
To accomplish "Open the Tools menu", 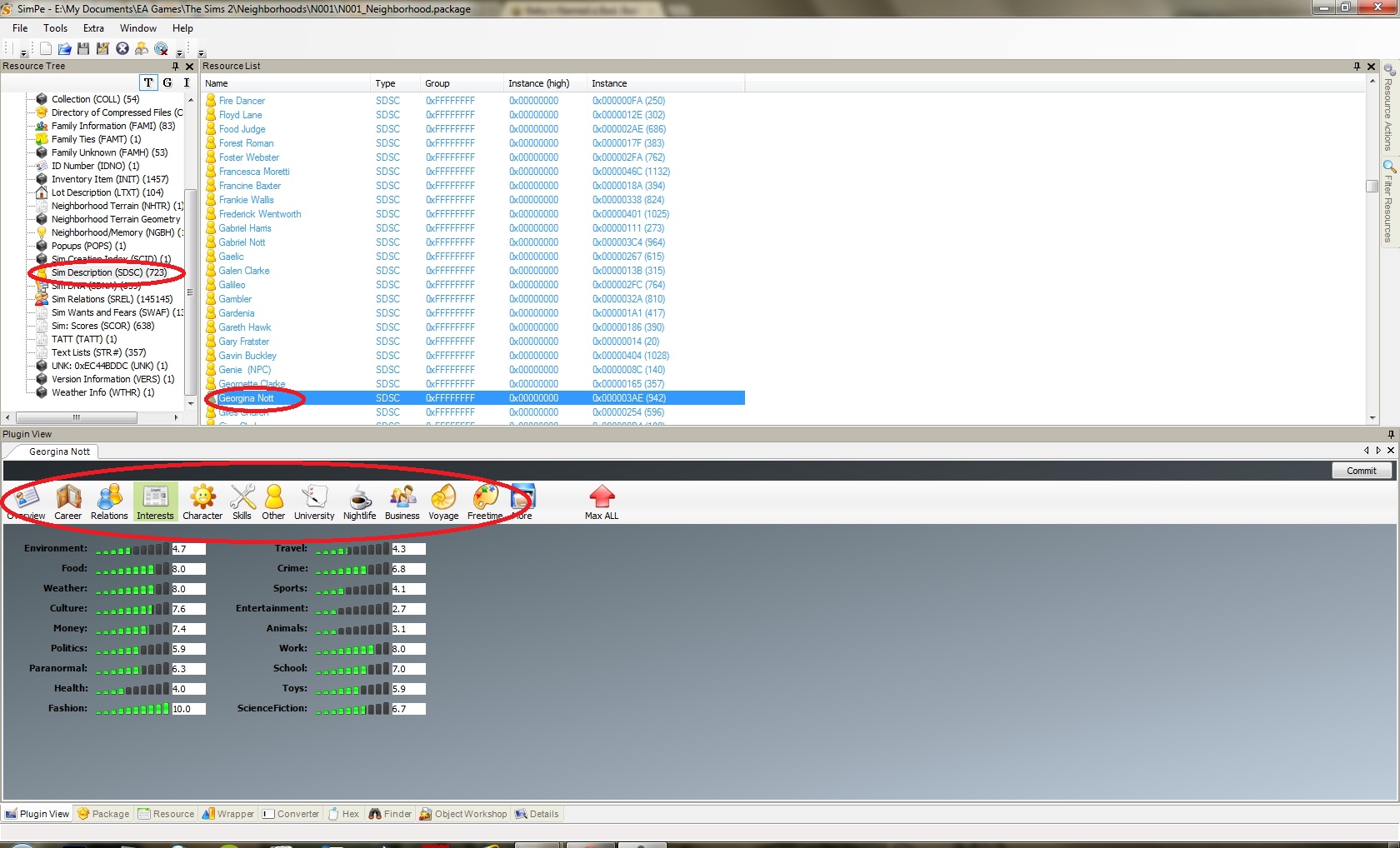I will pyautogui.click(x=56, y=28).
